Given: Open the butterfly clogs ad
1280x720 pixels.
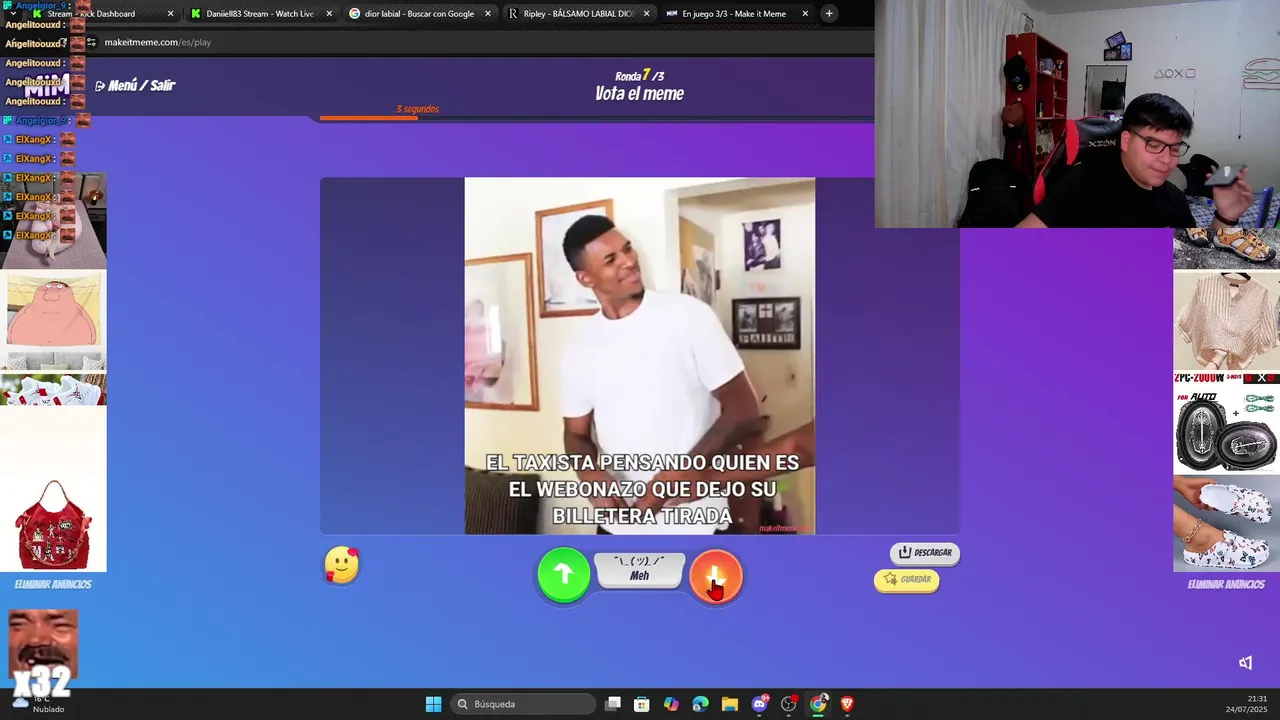Looking at the screenshot, I should click(1226, 523).
